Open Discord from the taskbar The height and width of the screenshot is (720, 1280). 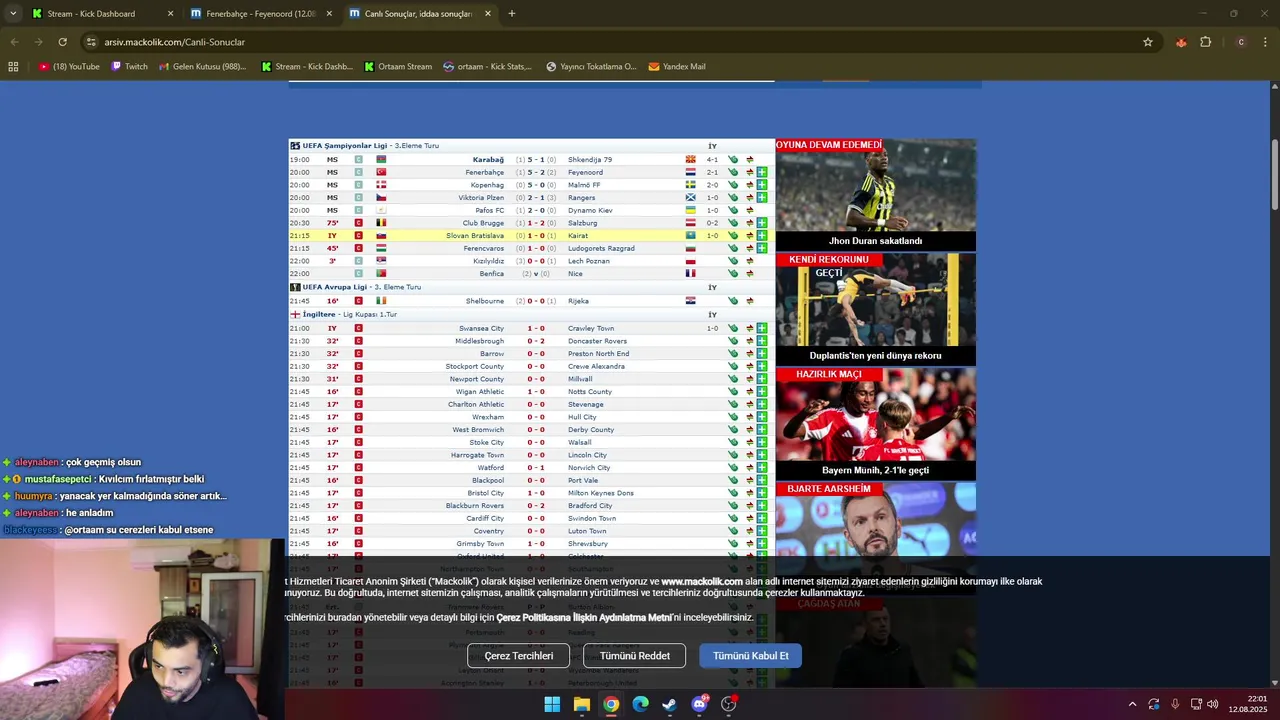[700, 704]
